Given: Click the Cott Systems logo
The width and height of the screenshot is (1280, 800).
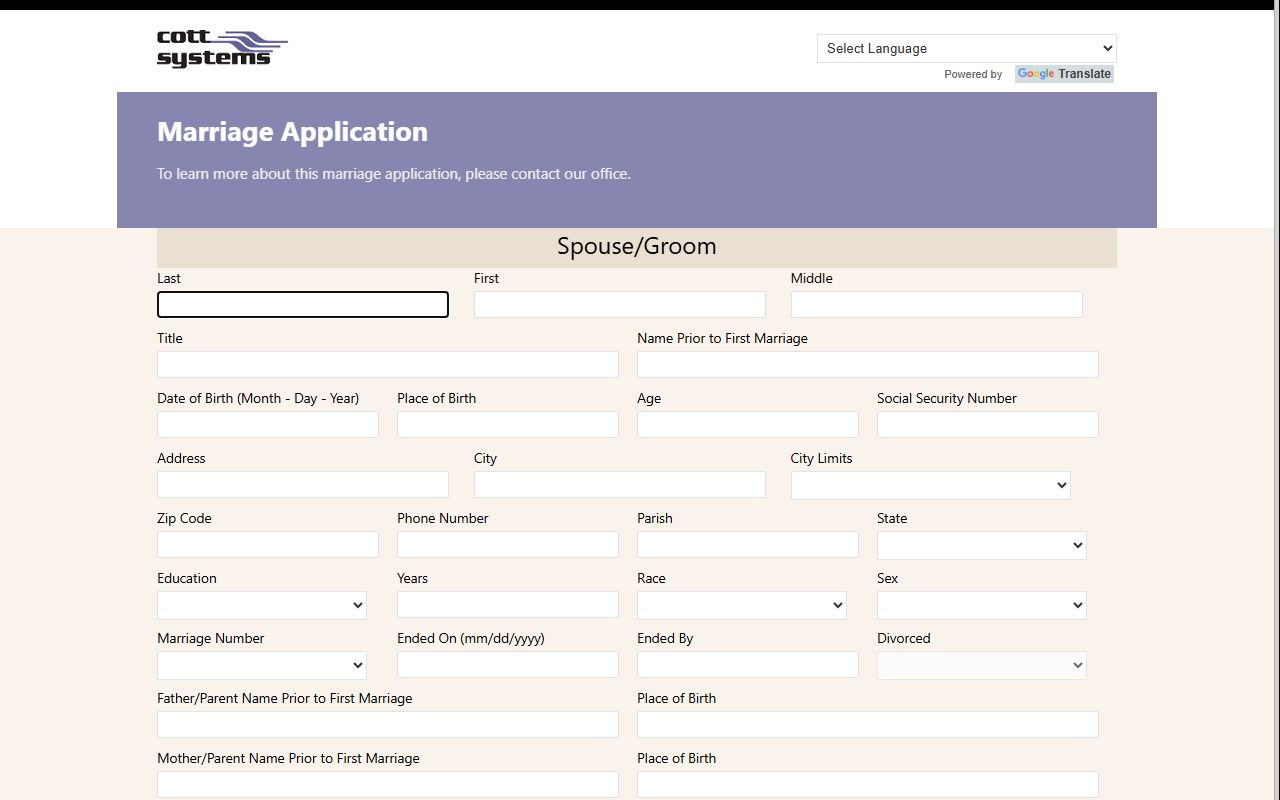Looking at the screenshot, I should [x=222, y=49].
